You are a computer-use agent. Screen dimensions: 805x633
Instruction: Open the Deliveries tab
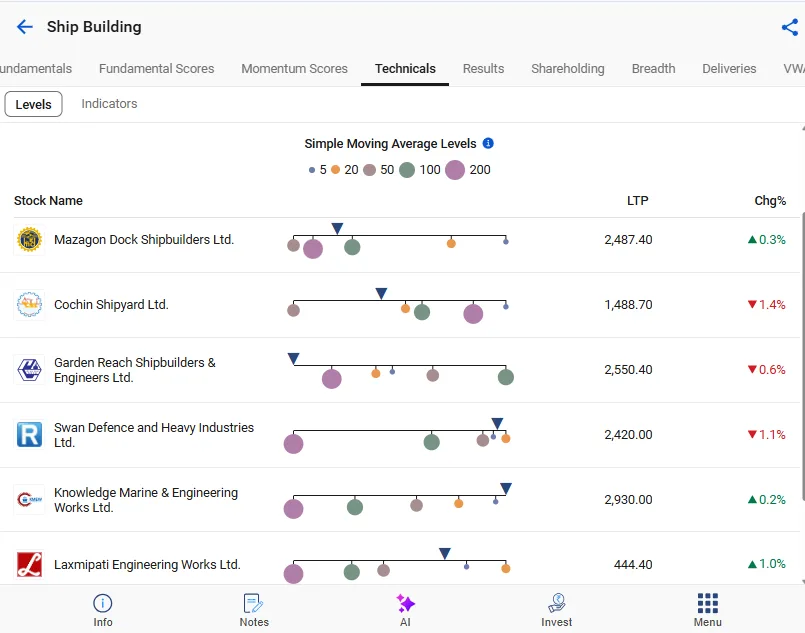tap(729, 68)
